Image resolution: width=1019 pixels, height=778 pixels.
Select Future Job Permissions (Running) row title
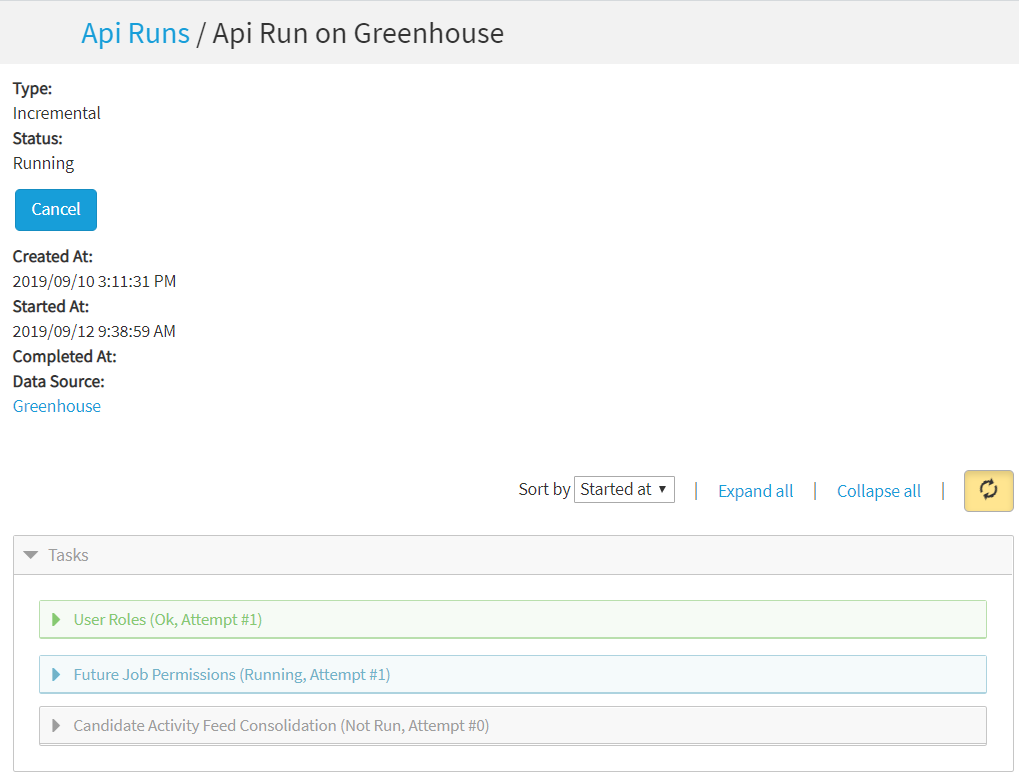click(231, 675)
